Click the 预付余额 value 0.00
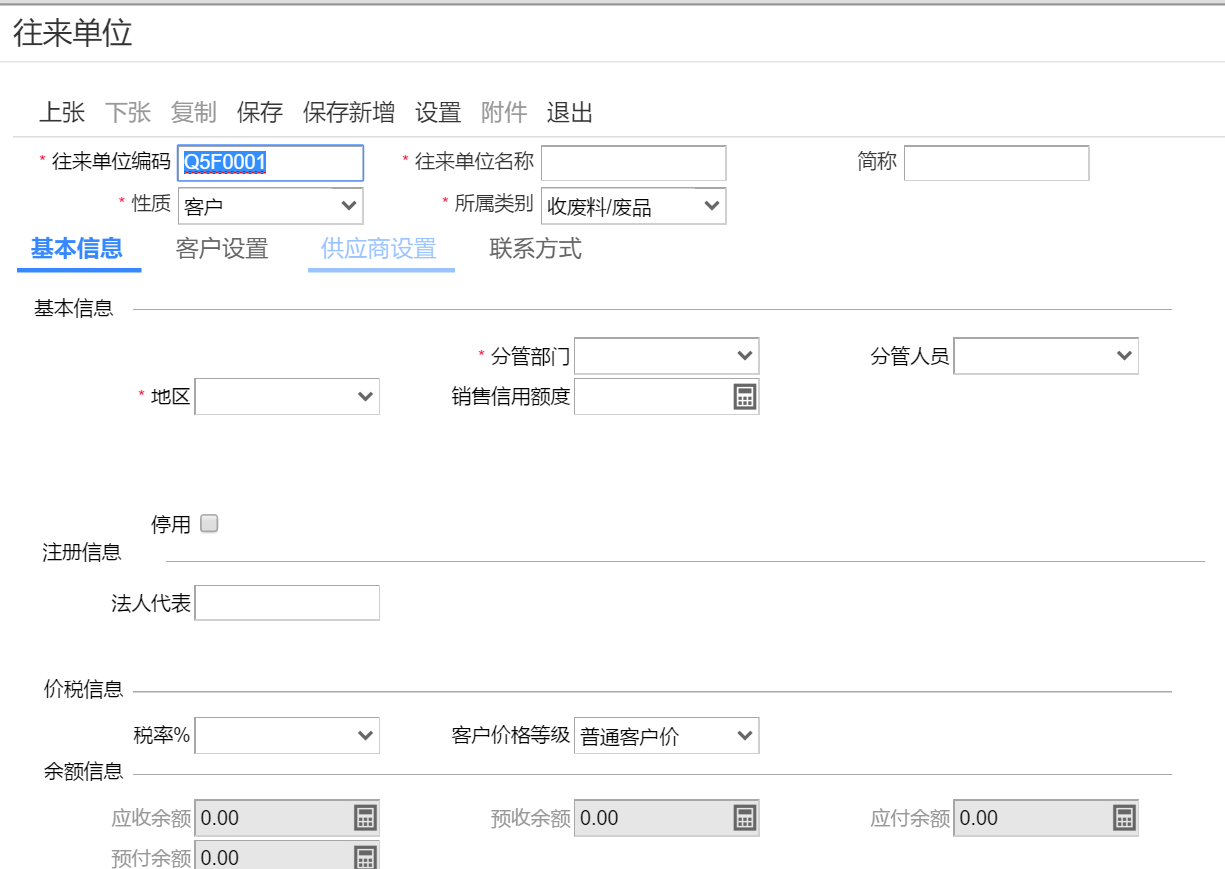The image size is (1225, 869). click(x=220, y=857)
